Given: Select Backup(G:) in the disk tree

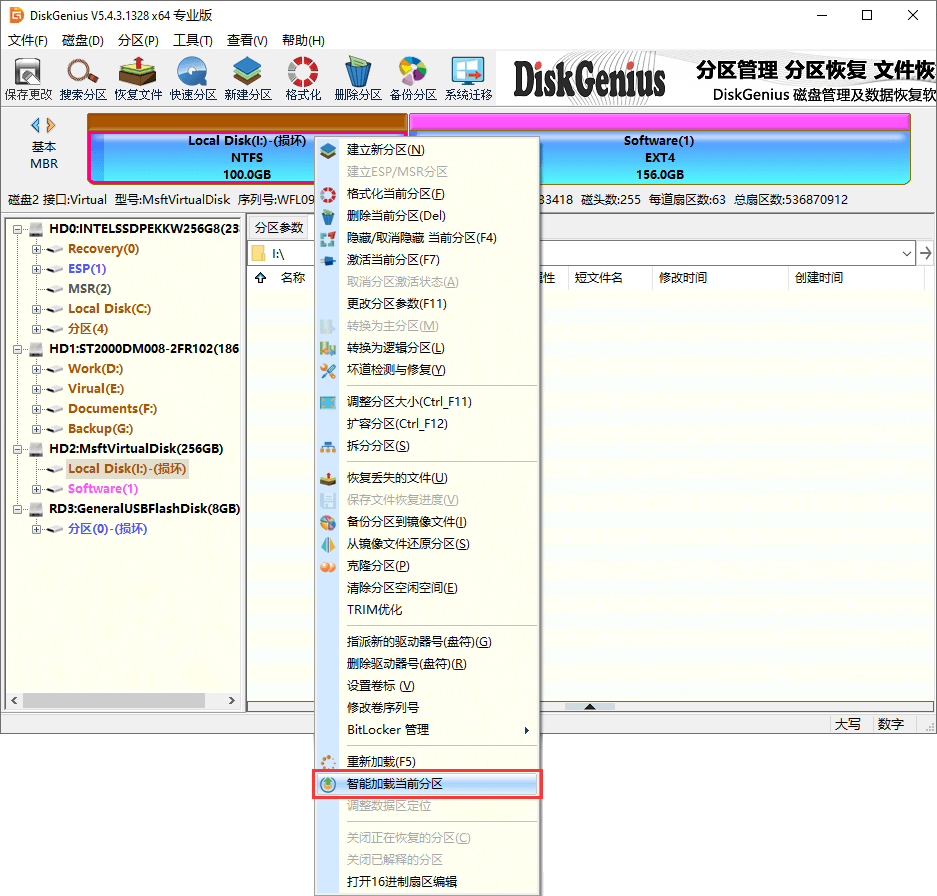Looking at the screenshot, I should [100, 429].
